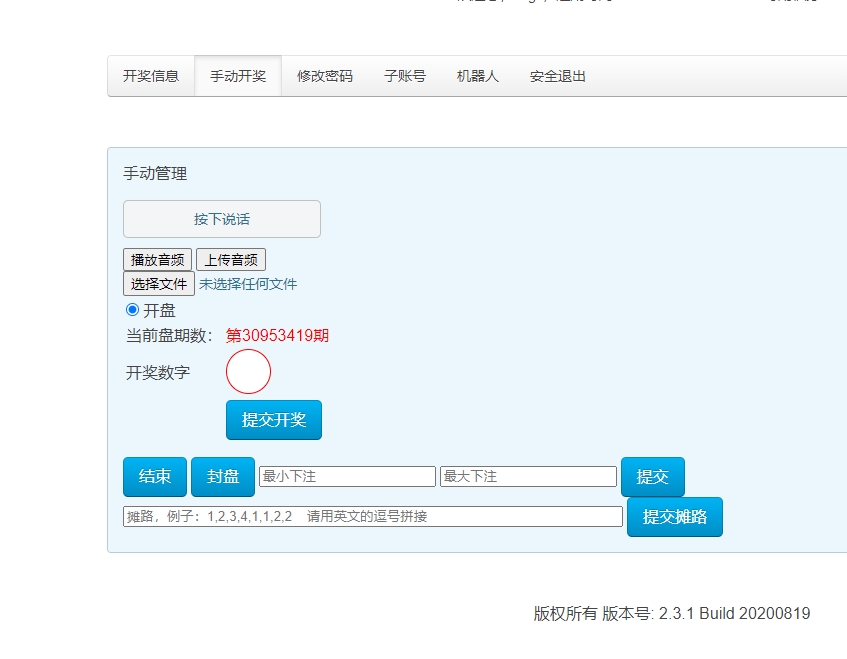Click the 结束 button
This screenshot has width=847, height=659.
(155, 476)
